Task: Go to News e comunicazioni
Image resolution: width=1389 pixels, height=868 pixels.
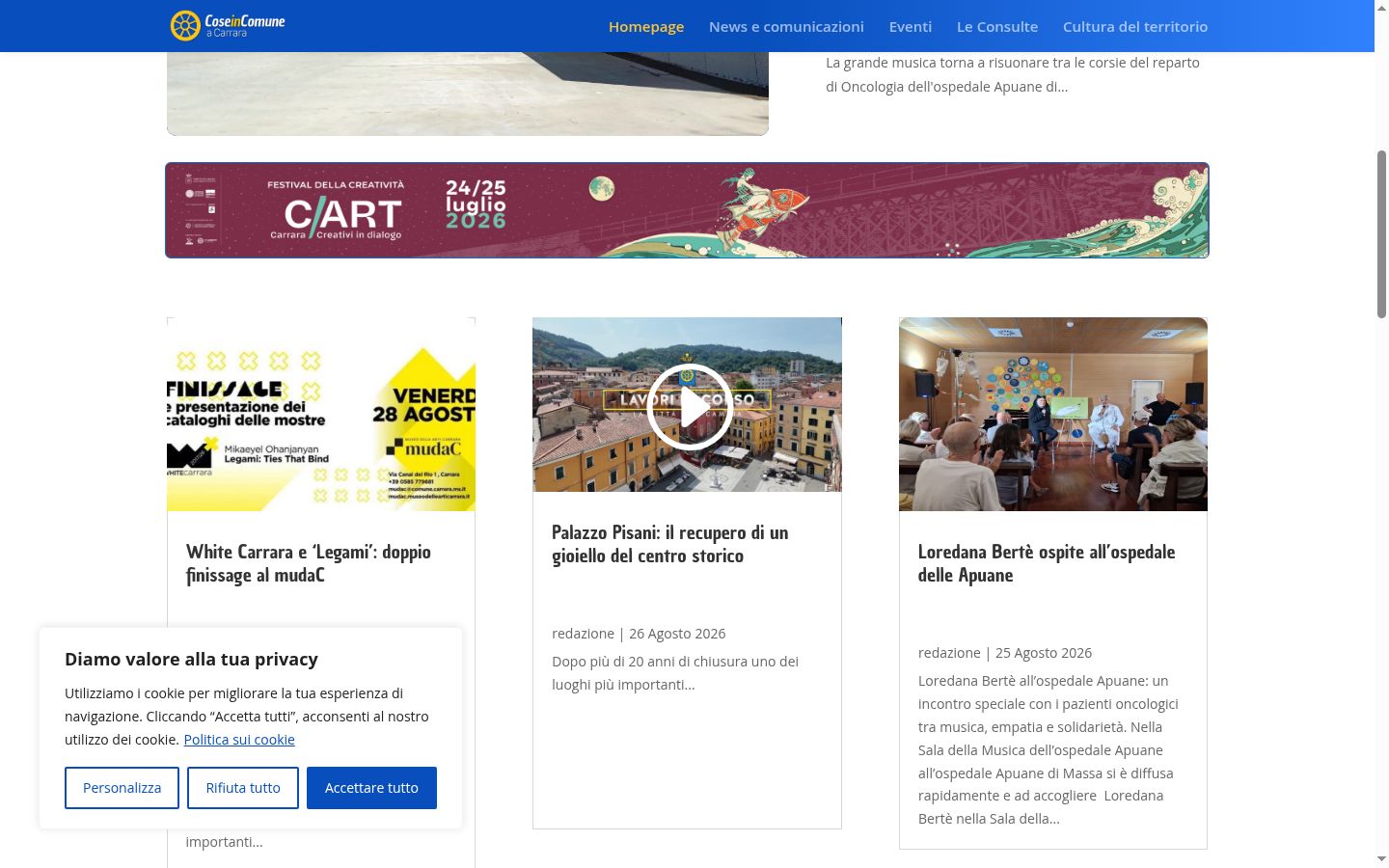Action: 786,26
